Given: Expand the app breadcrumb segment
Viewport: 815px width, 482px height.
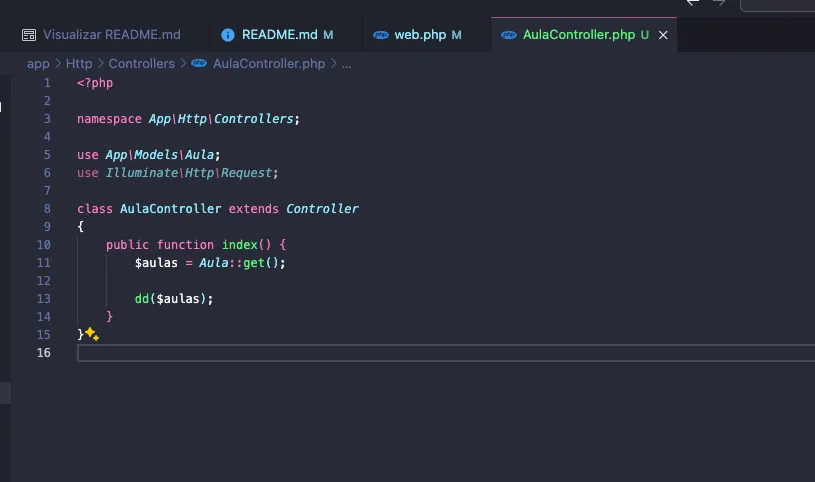Looking at the screenshot, I should click(38, 64).
